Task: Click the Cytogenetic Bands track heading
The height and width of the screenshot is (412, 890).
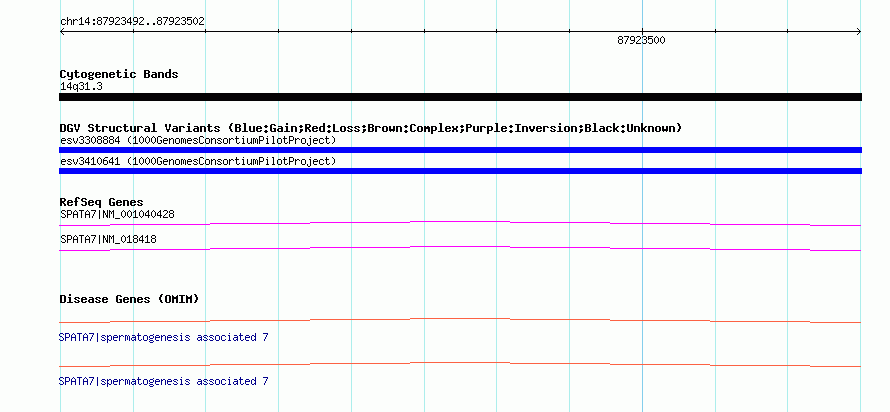Action: [119, 74]
